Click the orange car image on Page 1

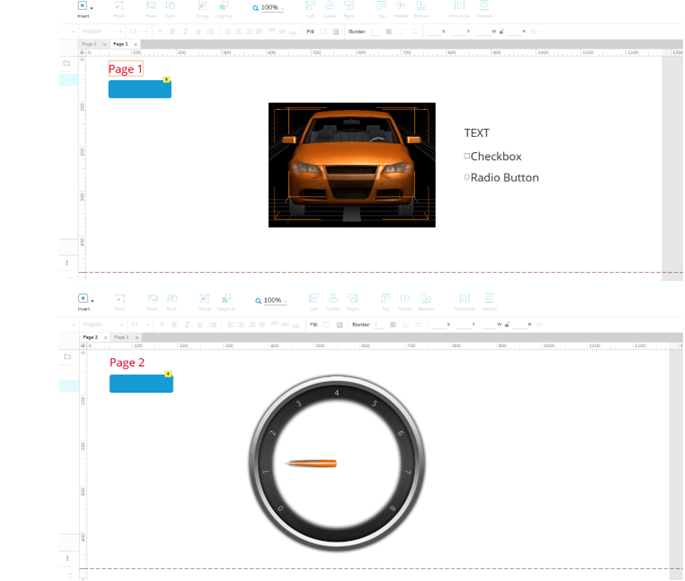click(x=352, y=165)
